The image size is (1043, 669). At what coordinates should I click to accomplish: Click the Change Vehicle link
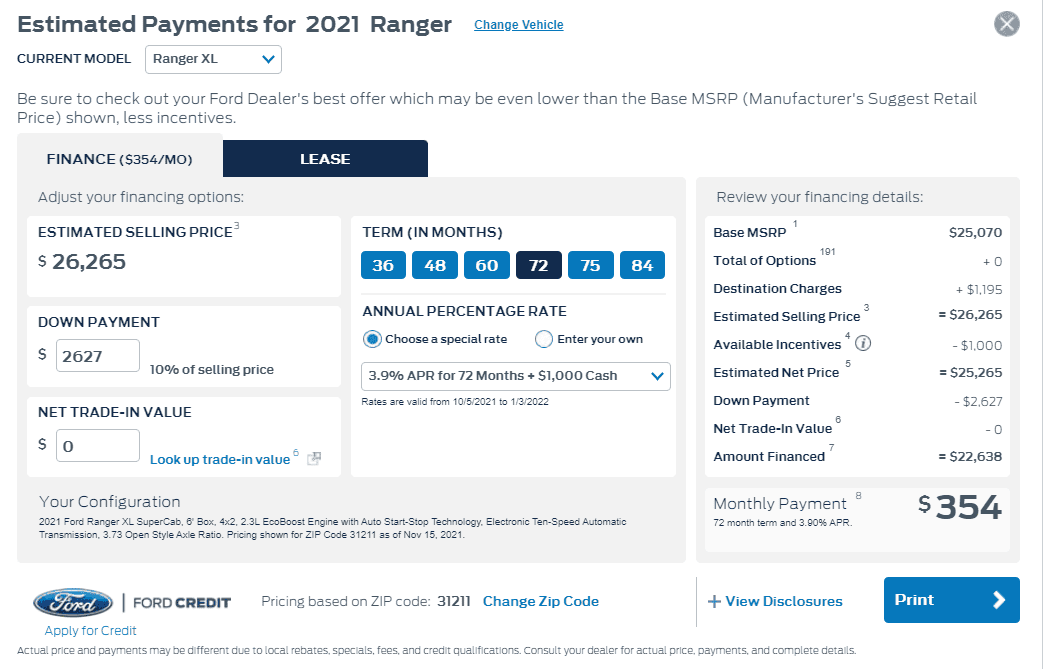pos(519,25)
